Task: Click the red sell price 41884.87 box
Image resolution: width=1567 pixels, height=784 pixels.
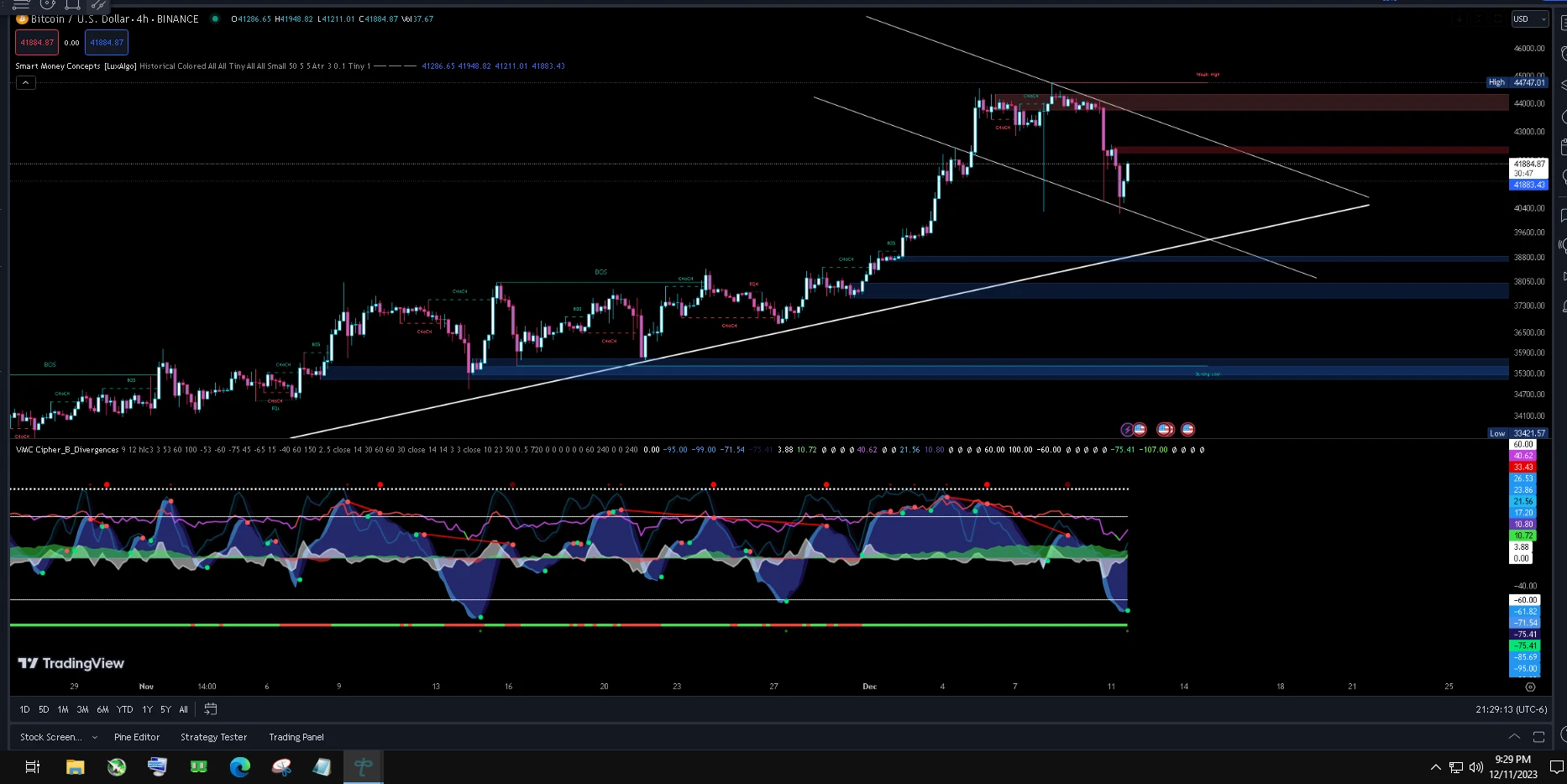Action: pos(37,42)
